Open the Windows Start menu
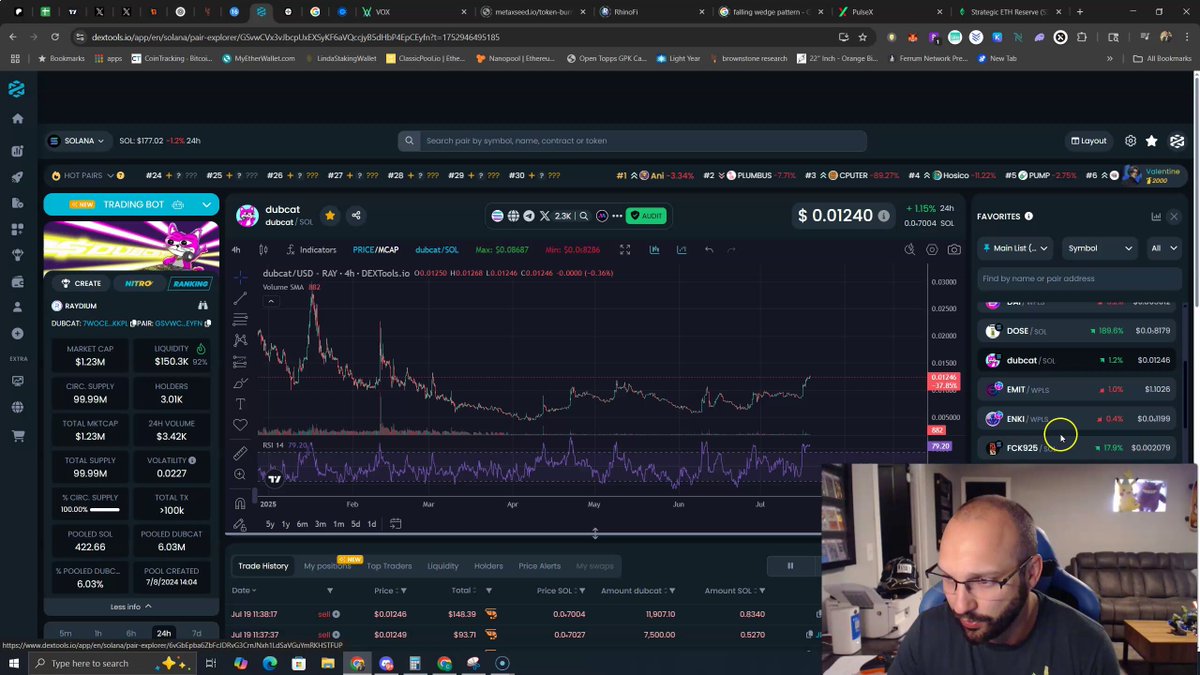This screenshot has width=1200, height=675. pyautogui.click(x=13, y=663)
